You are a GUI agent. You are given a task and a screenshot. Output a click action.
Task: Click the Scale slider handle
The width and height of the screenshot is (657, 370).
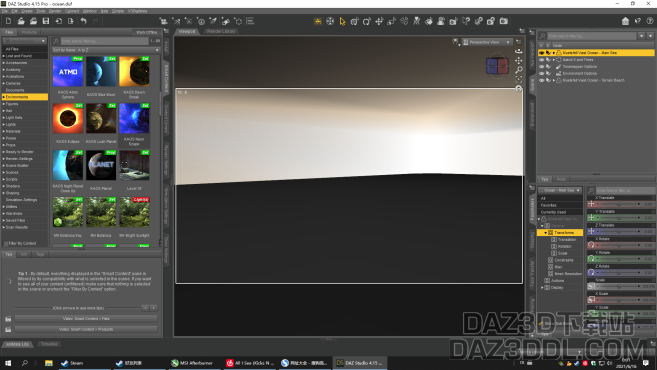tap(619, 286)
